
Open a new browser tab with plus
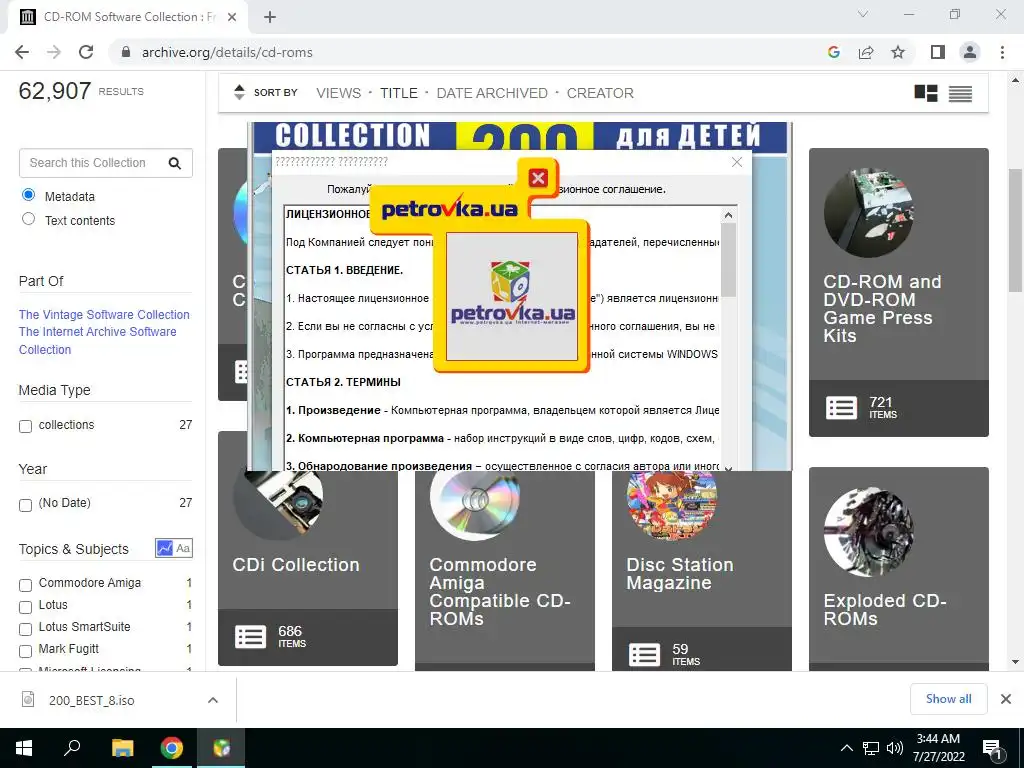pos(270,17)
